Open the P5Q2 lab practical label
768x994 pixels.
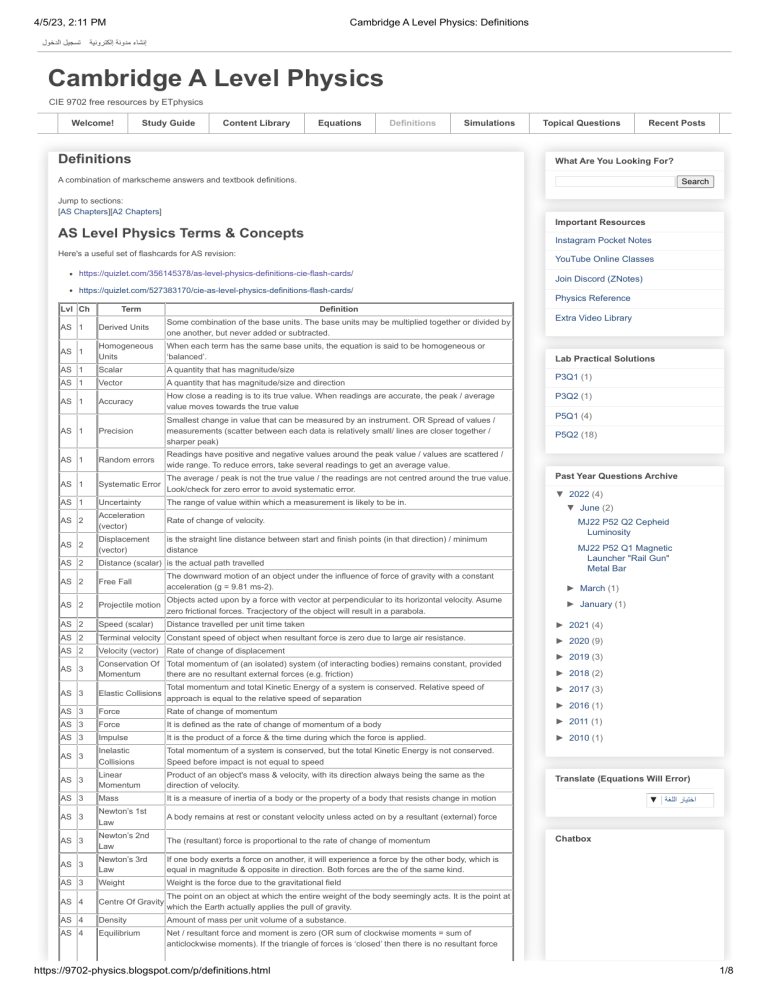pos(566,435)
